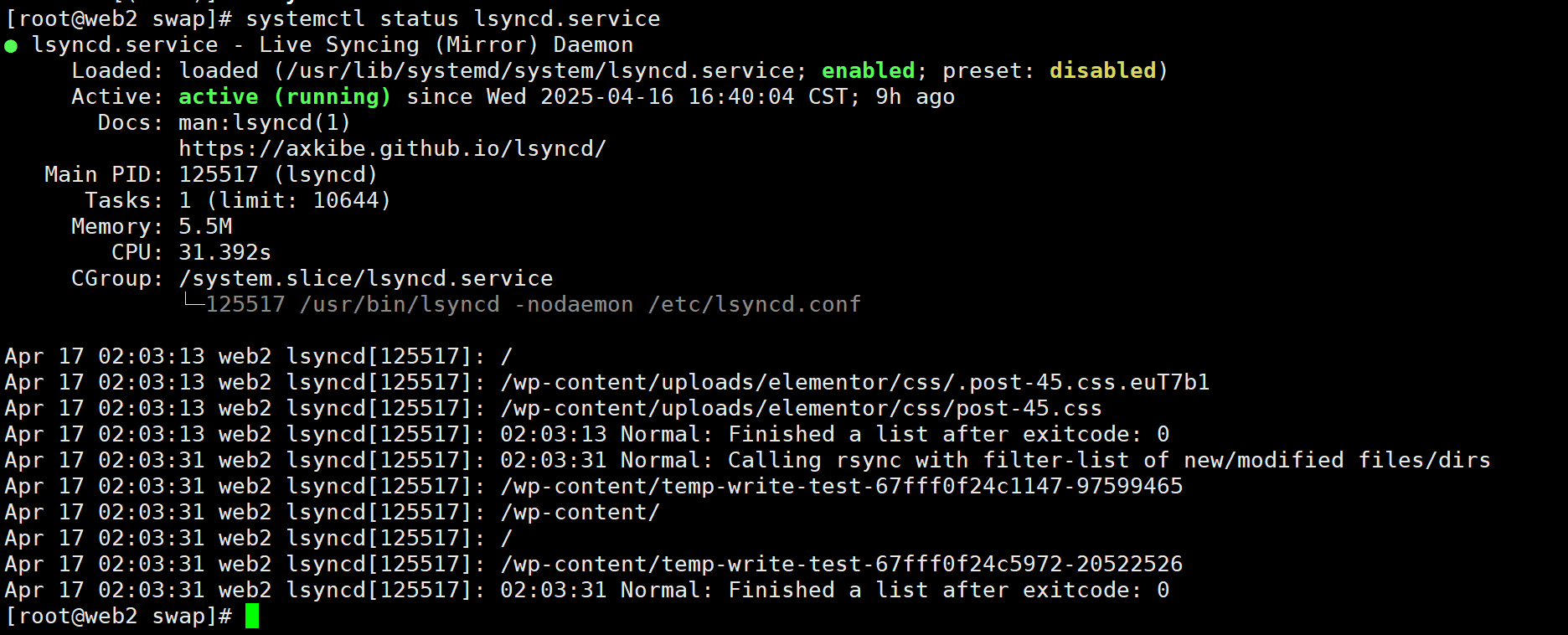
Task: Click the man:lsyncd(1) docs reference
Action: point(265,123)
